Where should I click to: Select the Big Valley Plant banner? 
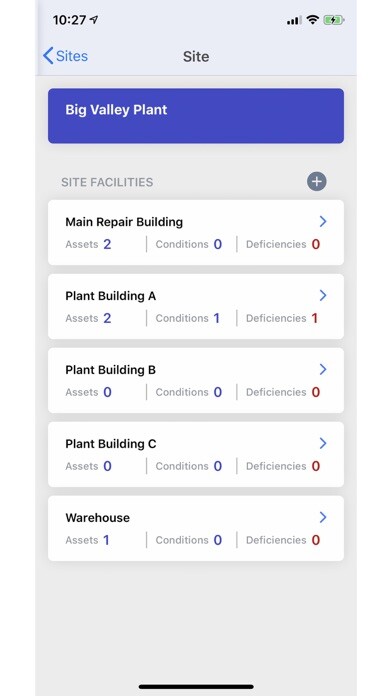(x=196, y=116)
